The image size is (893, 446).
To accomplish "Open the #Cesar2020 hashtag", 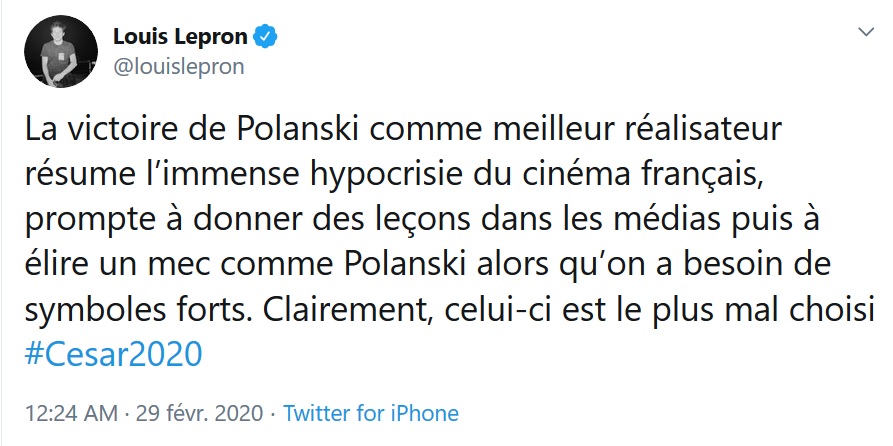I will coord(112,353).
